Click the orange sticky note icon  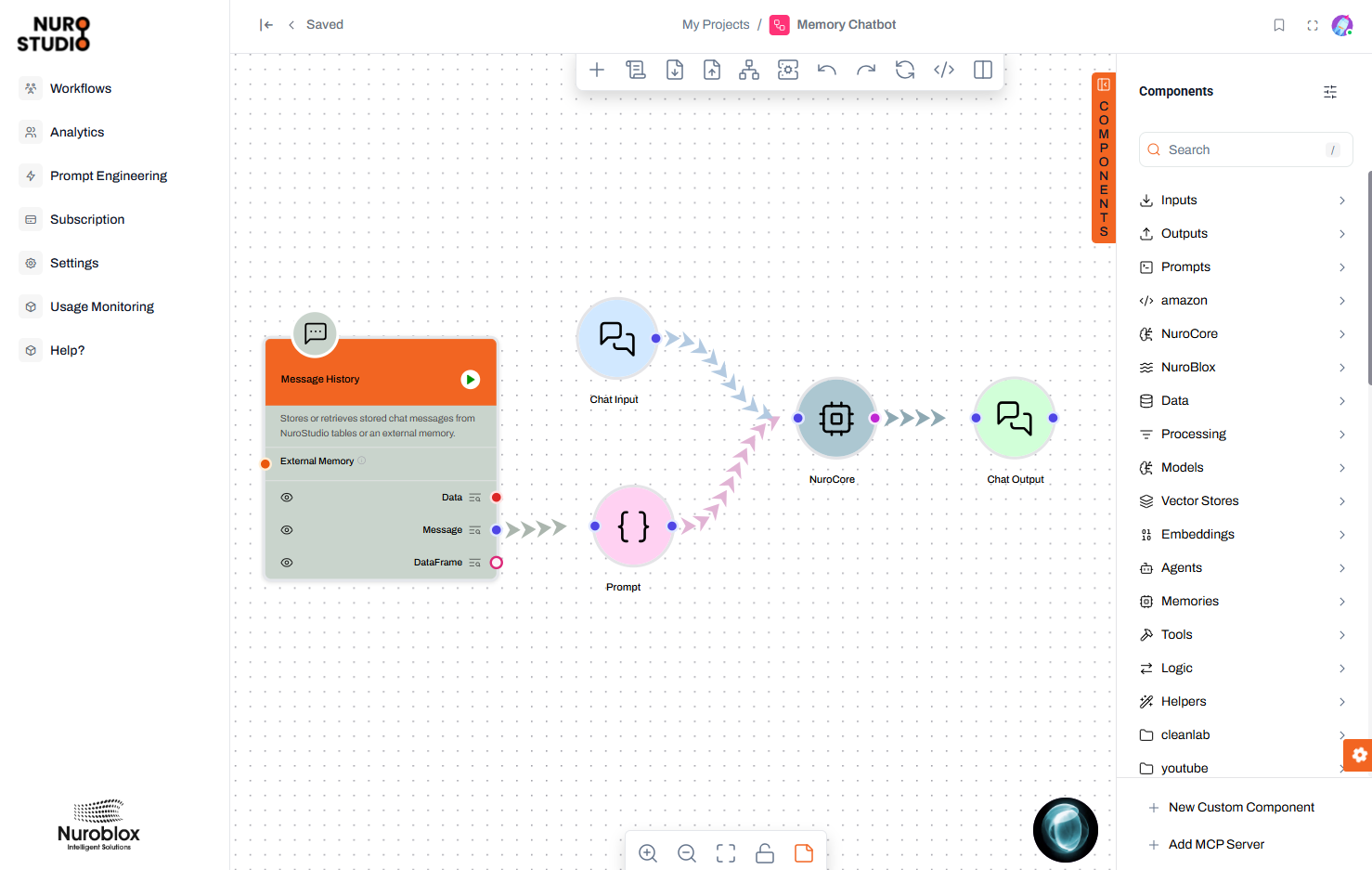[x=804, y=853]
